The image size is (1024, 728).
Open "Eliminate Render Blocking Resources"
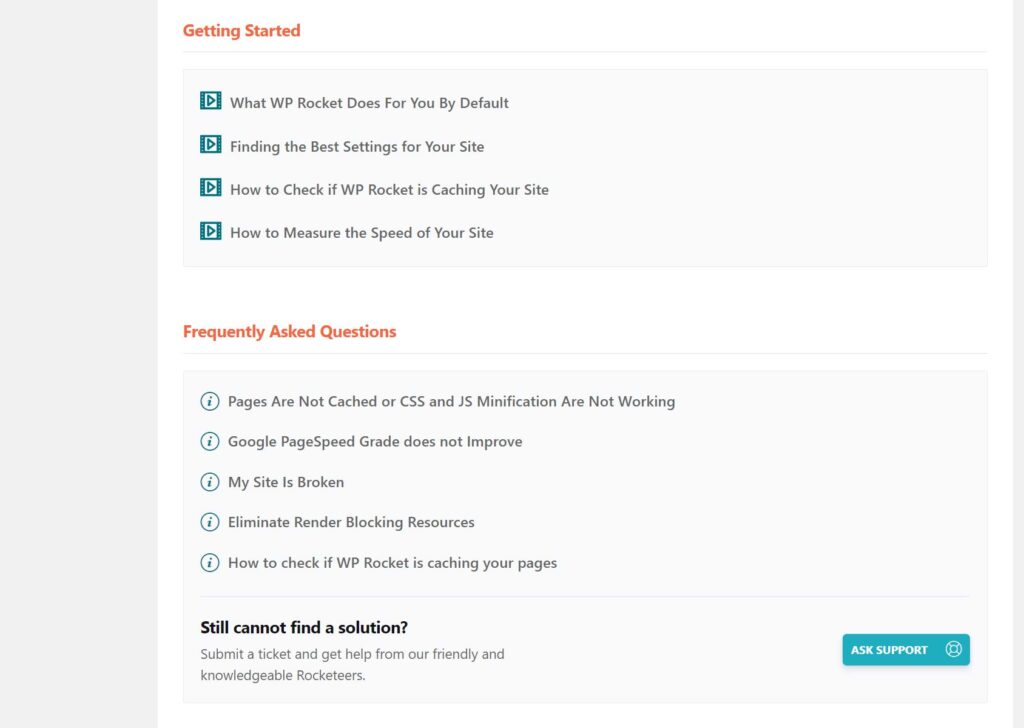[x=351, y=521]
